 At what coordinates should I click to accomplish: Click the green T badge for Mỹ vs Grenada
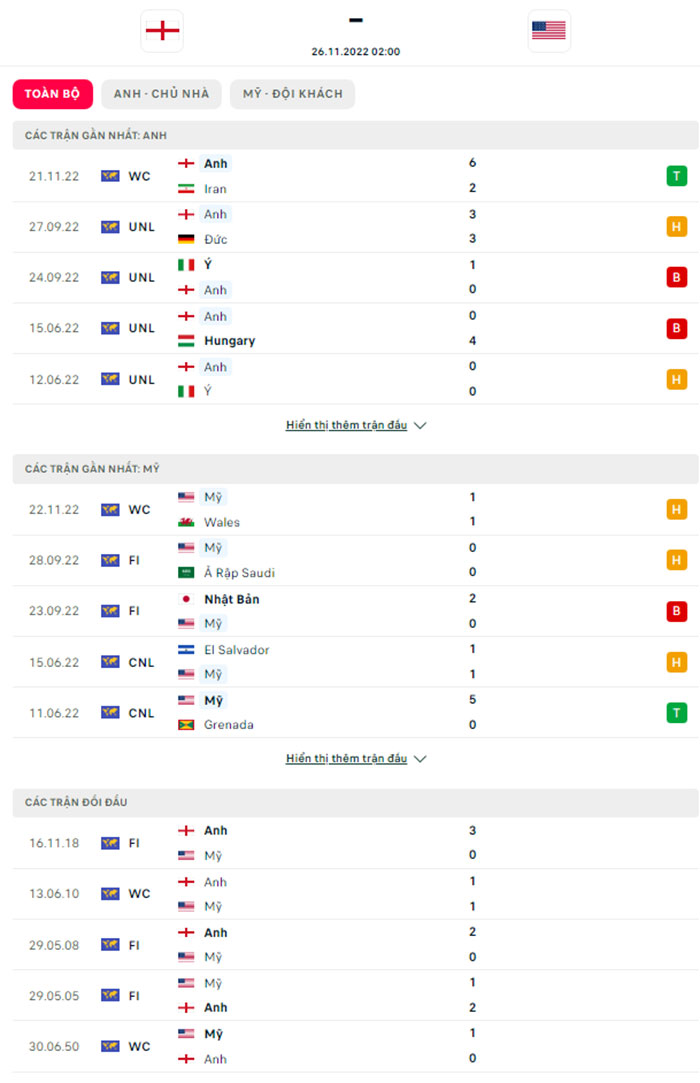click(x=677, y=712)
